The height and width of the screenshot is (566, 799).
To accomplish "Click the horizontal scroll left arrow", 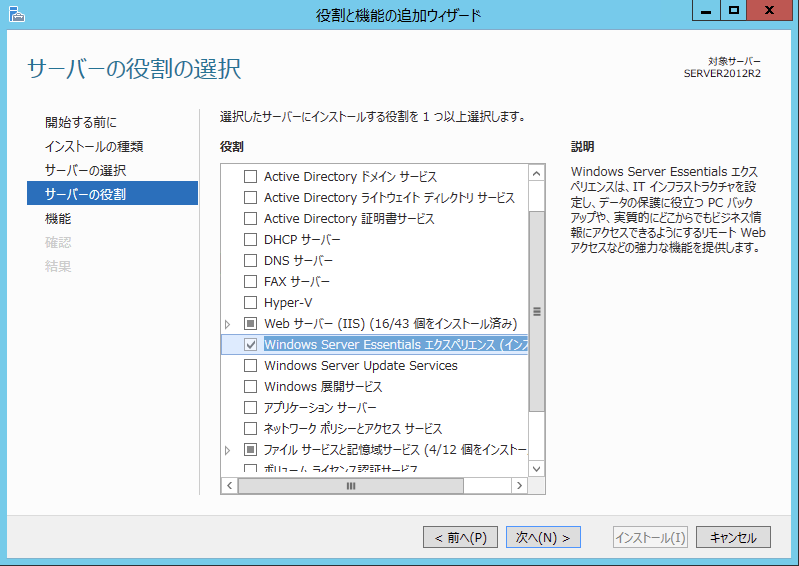I will click(x=230, y=486).
